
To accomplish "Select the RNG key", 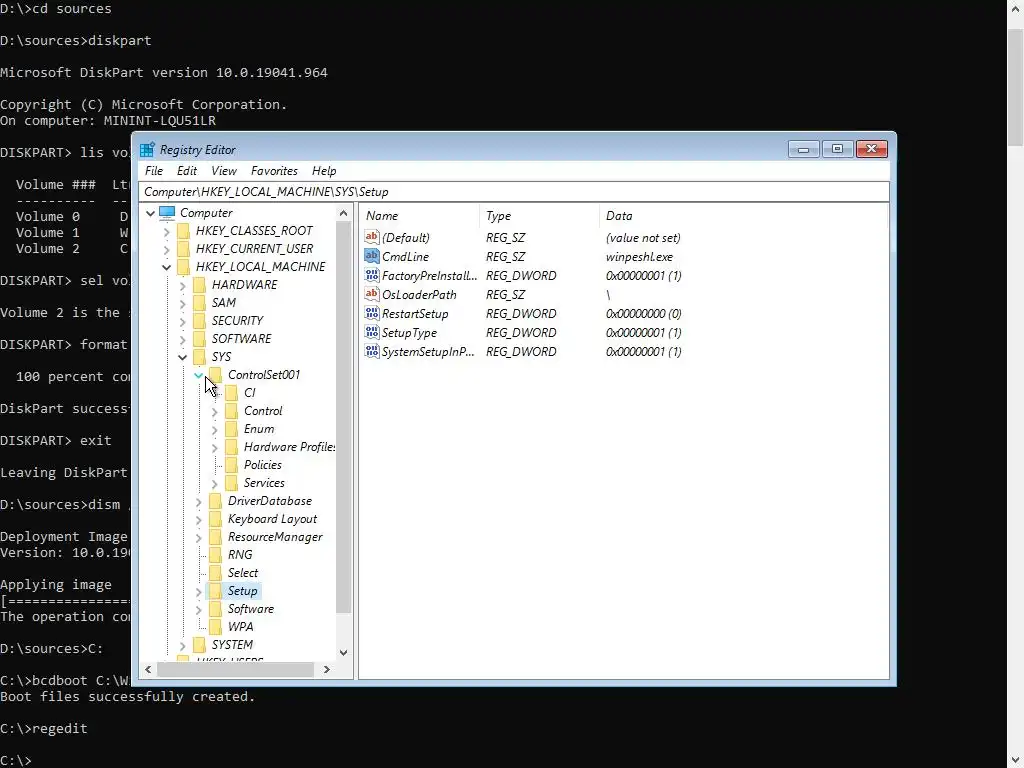I will 240,555.
